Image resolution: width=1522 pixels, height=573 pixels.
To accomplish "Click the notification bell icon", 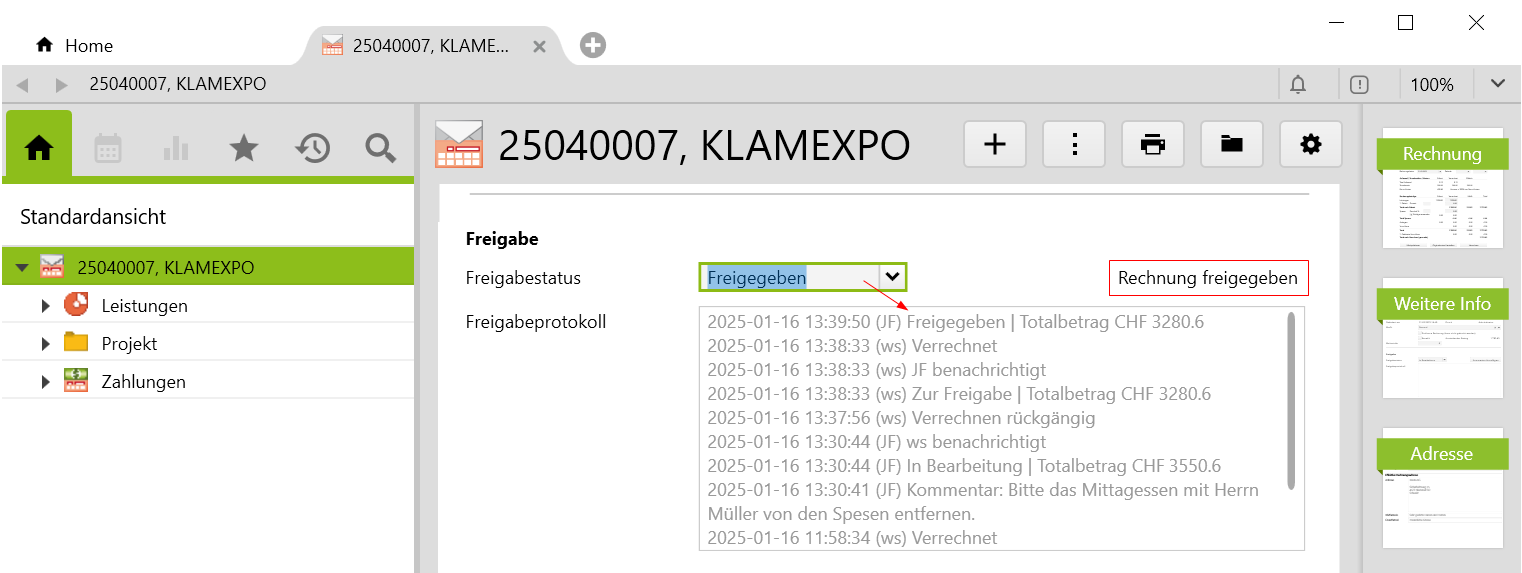I will 1298,85.
